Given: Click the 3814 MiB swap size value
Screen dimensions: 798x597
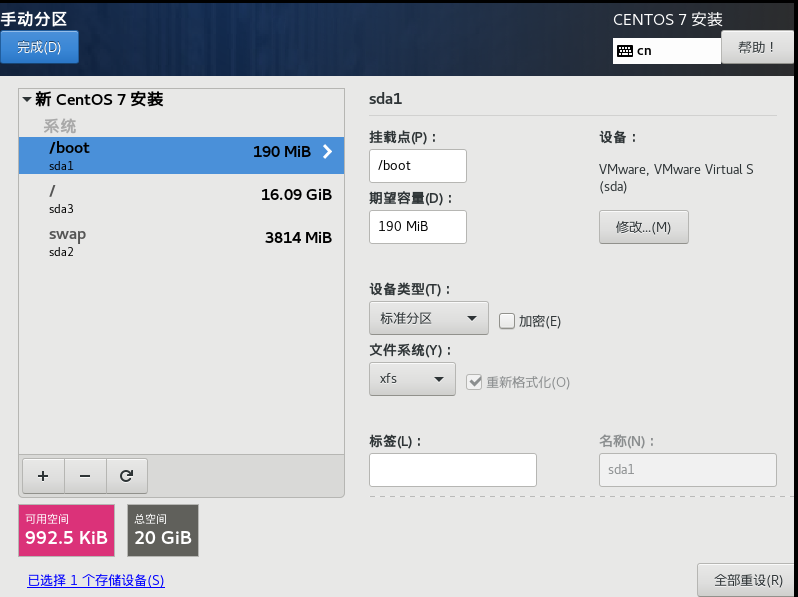Looking at the screenshot, I should click(298, 238).
